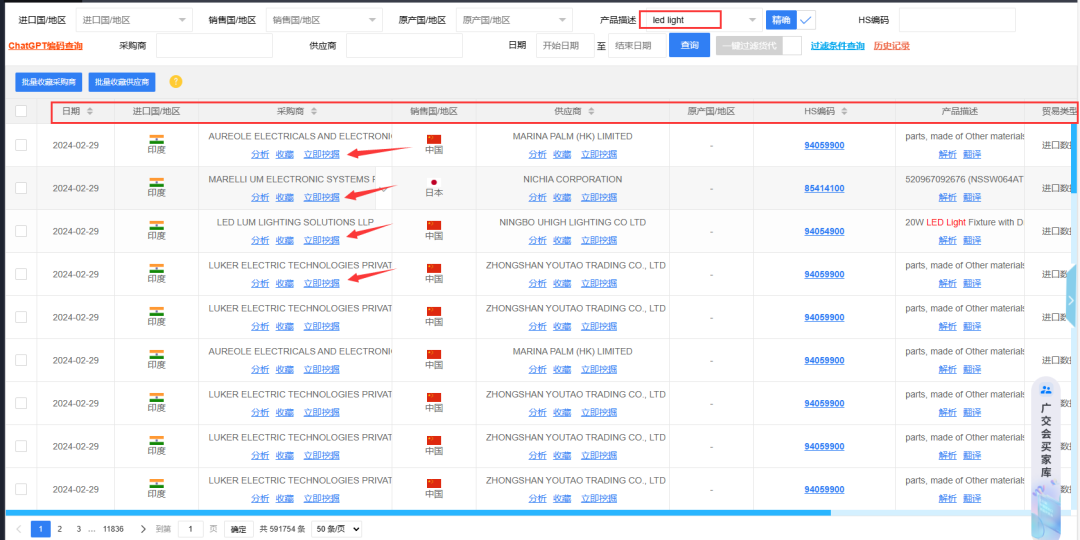The height and width of the screenshot is (540, 1080).
Task: Jump to last page 11836
Action: (113, 529)
